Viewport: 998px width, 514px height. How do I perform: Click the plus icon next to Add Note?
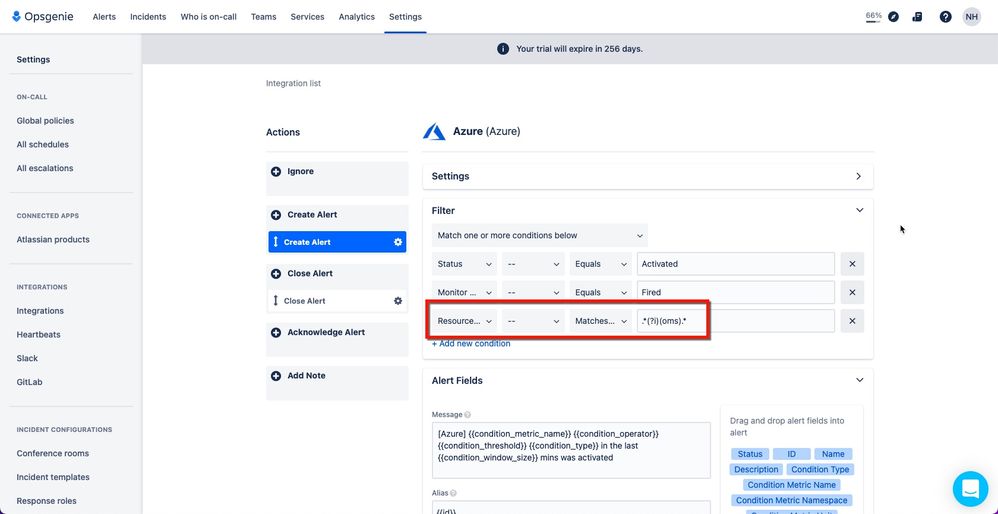tap(276, 376)
